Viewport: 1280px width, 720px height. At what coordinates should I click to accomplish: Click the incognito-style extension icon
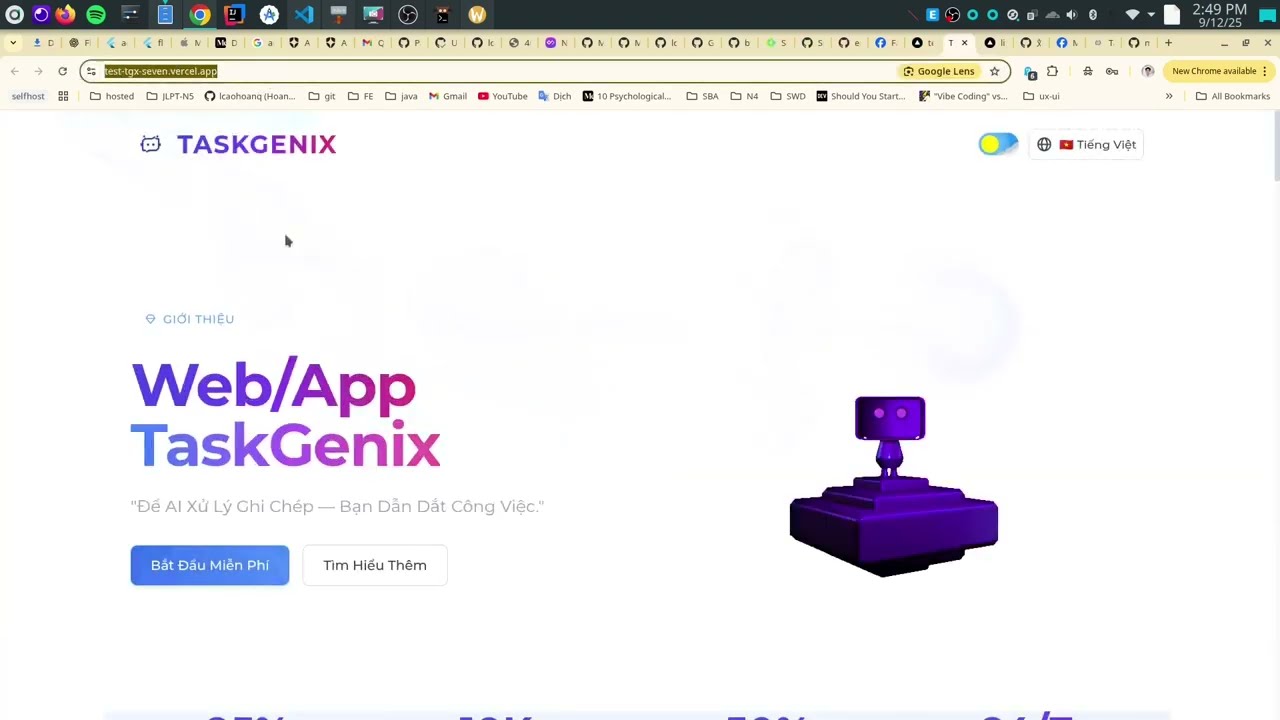click(1088, 71)
